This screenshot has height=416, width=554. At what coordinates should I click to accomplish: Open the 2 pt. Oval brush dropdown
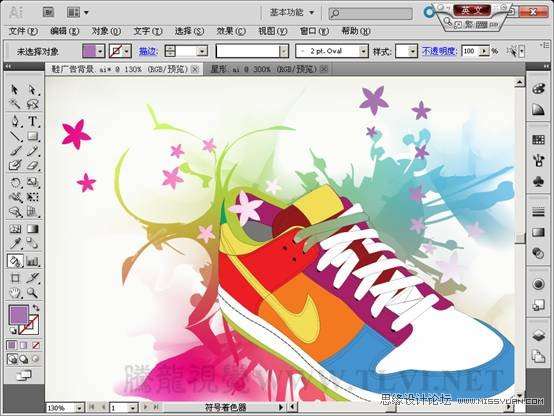click(x=364, y=52)
